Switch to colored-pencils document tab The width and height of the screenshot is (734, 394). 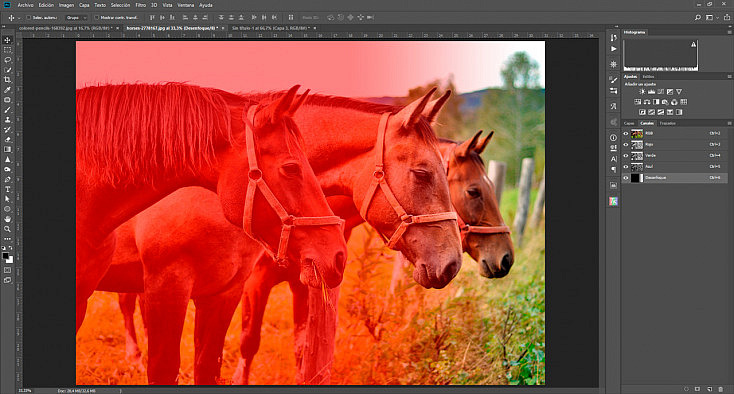[66, 29]
